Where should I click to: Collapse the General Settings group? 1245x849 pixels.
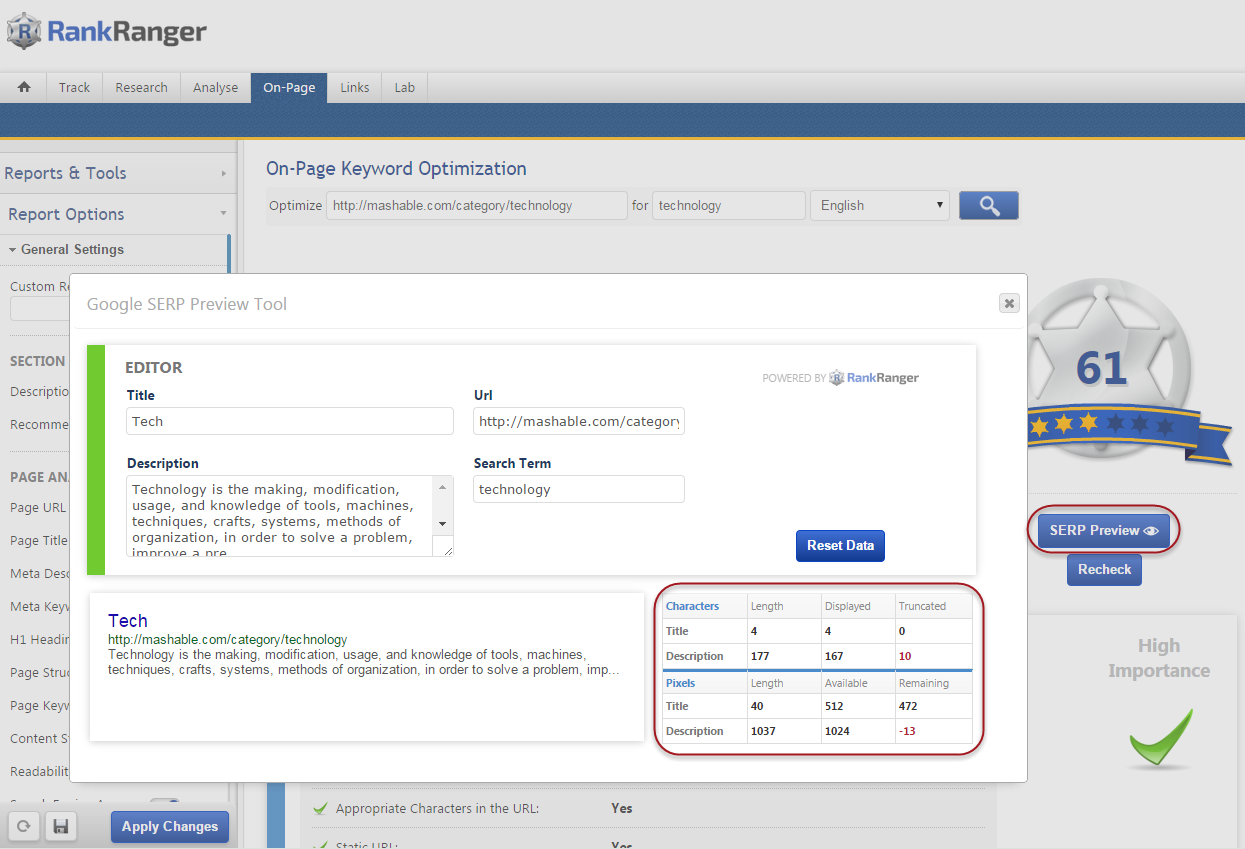72,249
